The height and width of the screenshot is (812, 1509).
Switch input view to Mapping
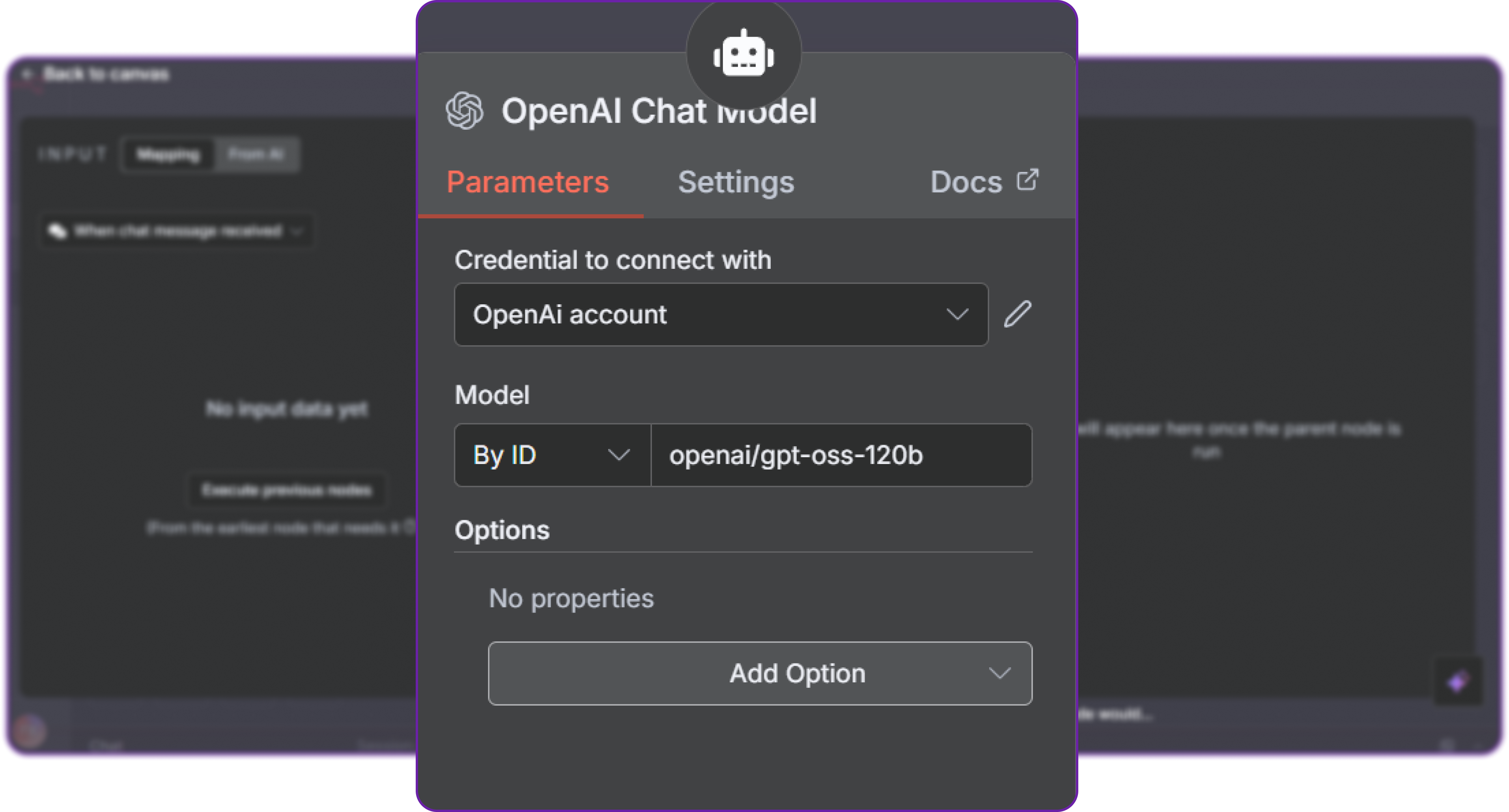point(168,155)
